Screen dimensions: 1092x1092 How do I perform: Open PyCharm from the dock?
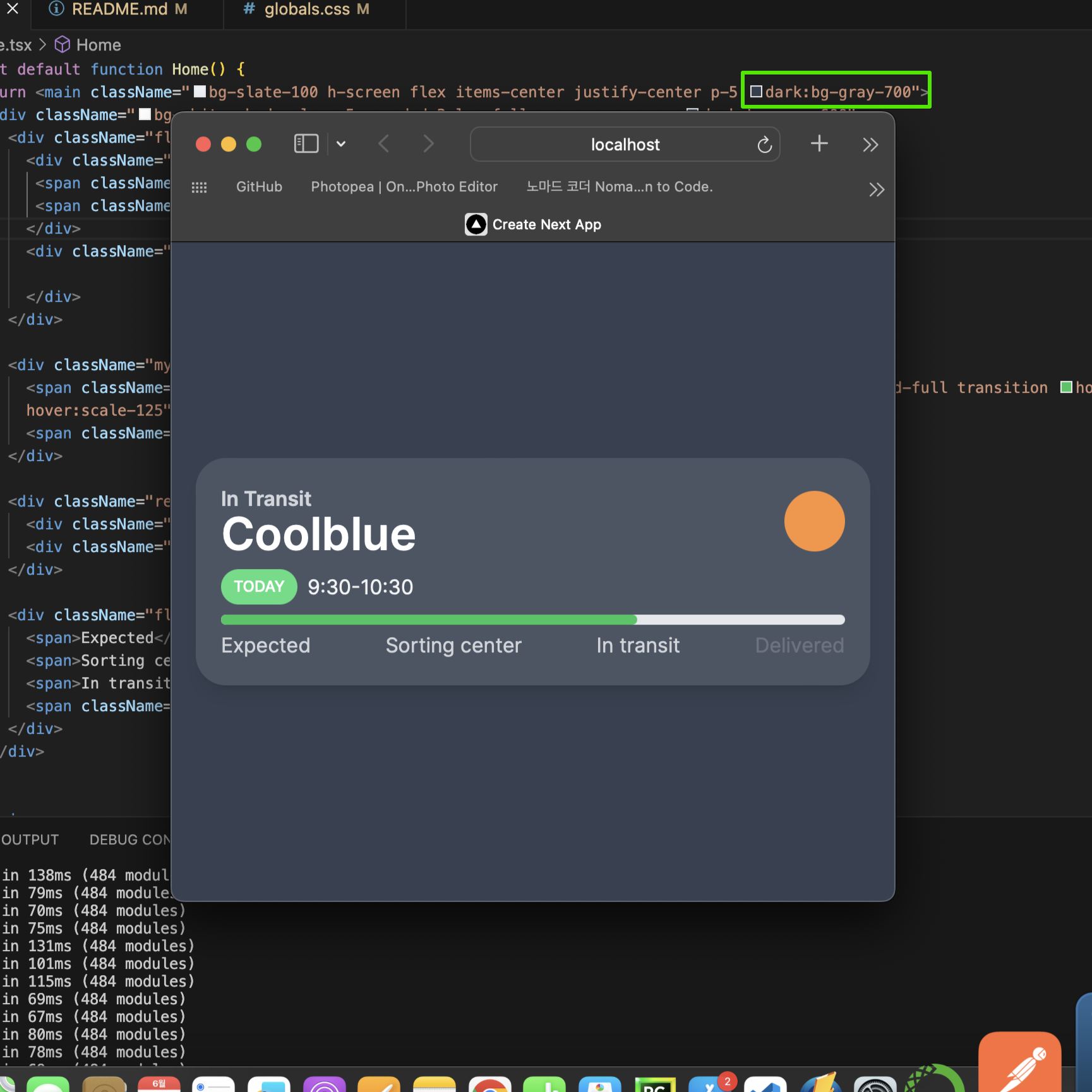(655, 1085)
